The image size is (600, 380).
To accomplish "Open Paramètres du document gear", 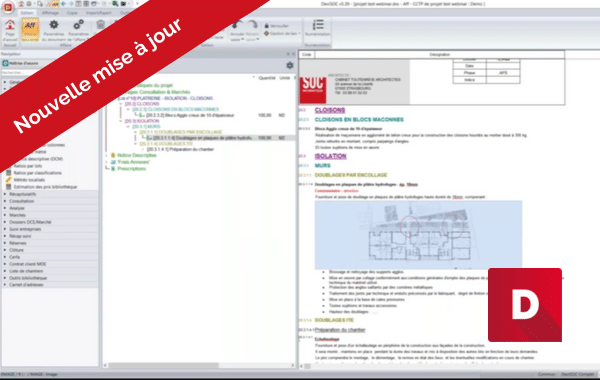I will 54,25.
